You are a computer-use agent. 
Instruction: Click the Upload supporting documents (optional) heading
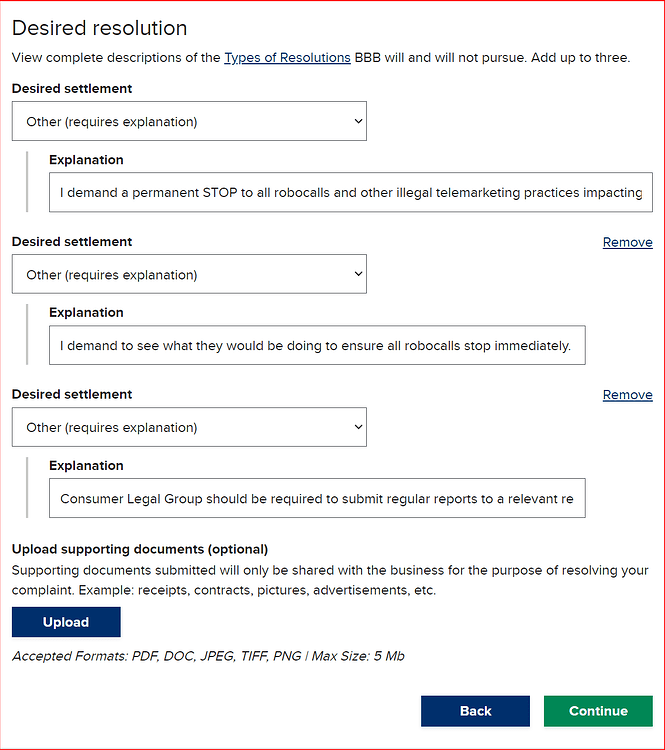(x=140, y=549)
